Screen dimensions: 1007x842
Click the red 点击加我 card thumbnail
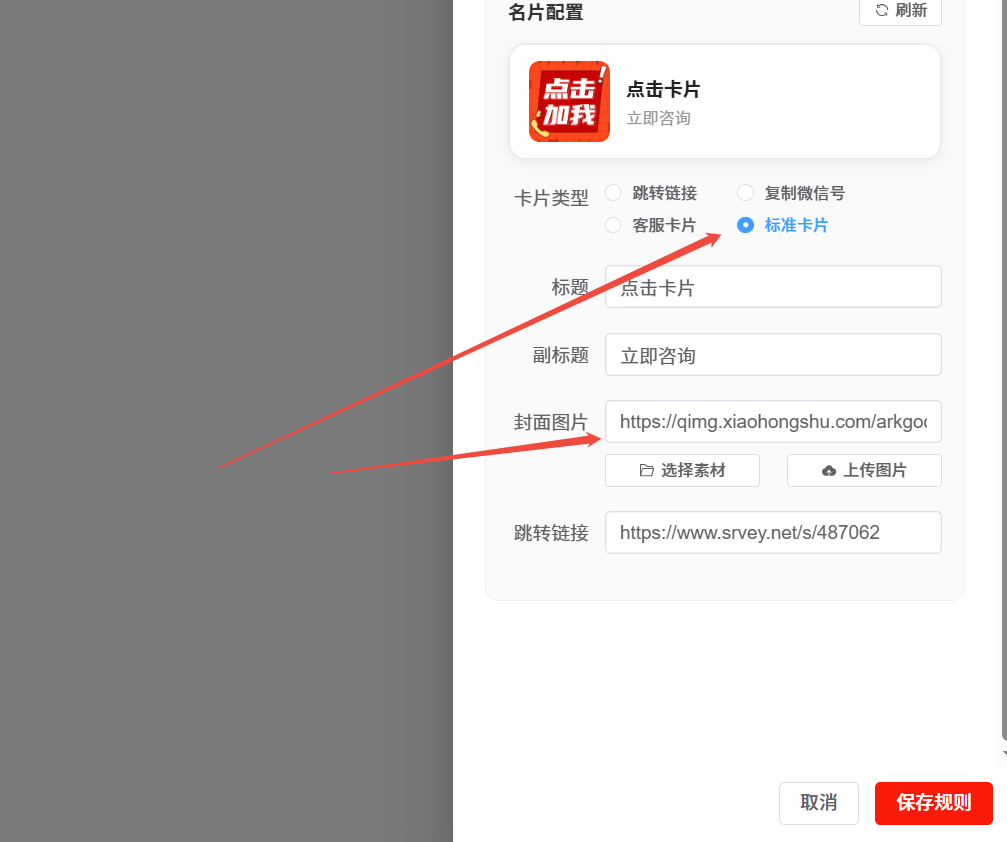pos(569,101)
